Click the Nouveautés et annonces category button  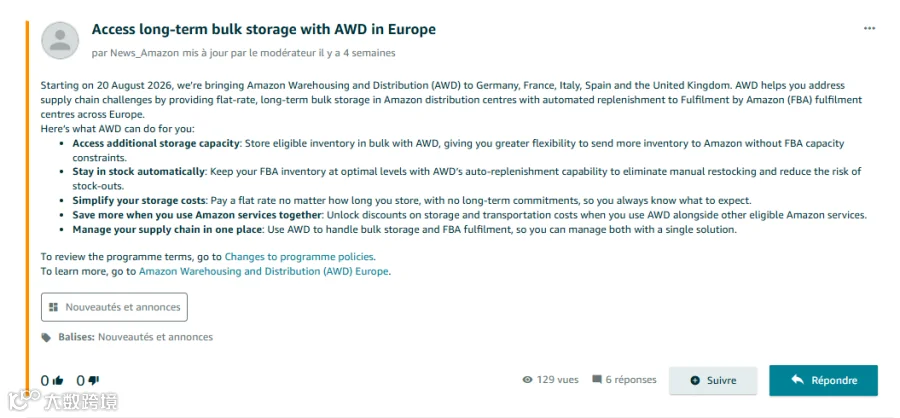pos(114,307)
